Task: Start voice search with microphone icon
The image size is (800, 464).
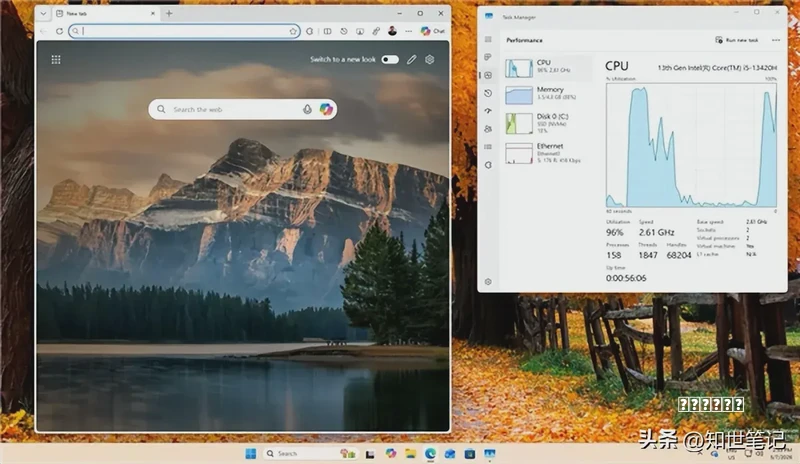Action: click(x=307, y=109)
